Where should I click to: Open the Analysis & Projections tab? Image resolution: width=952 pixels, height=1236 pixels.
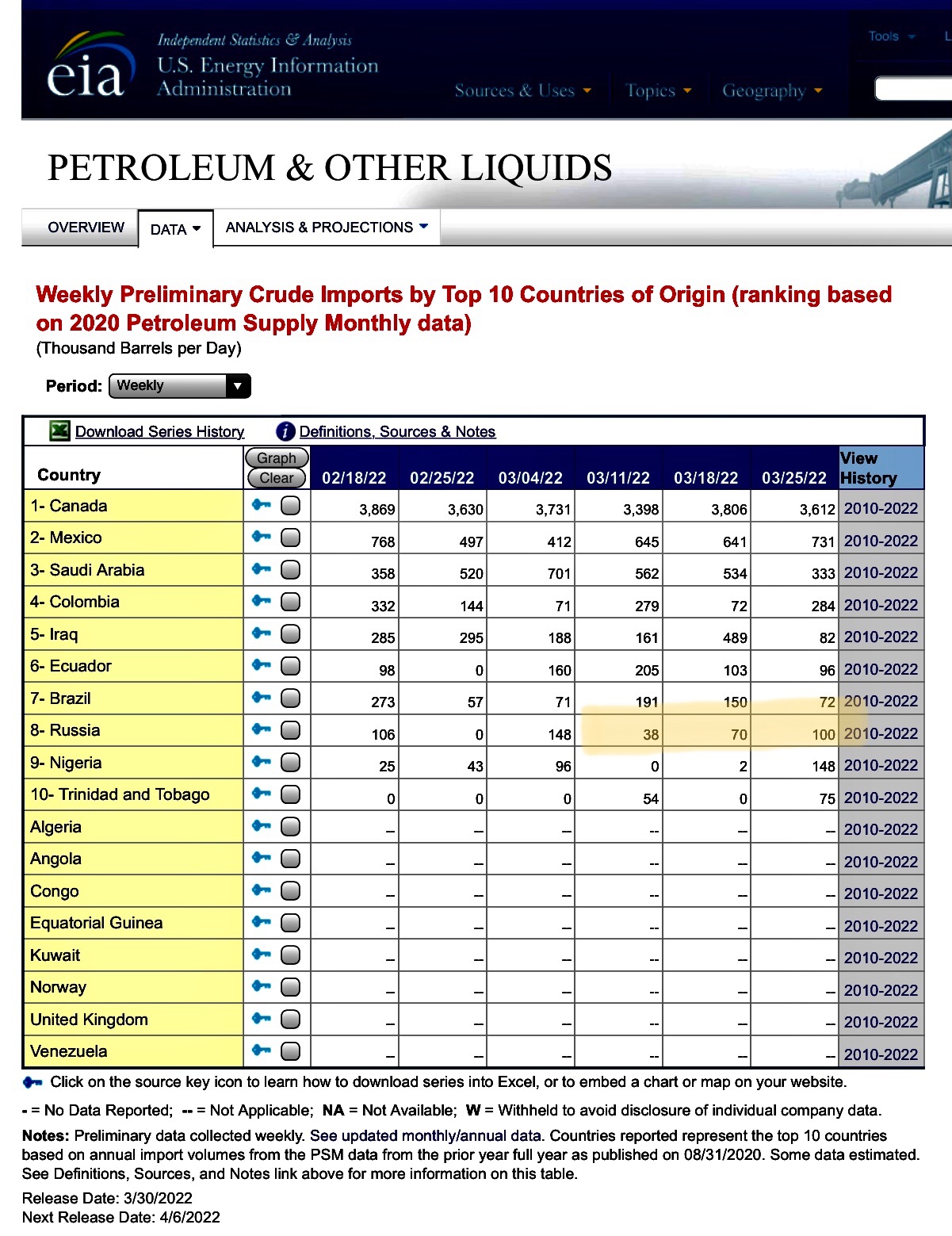[326, 228]
